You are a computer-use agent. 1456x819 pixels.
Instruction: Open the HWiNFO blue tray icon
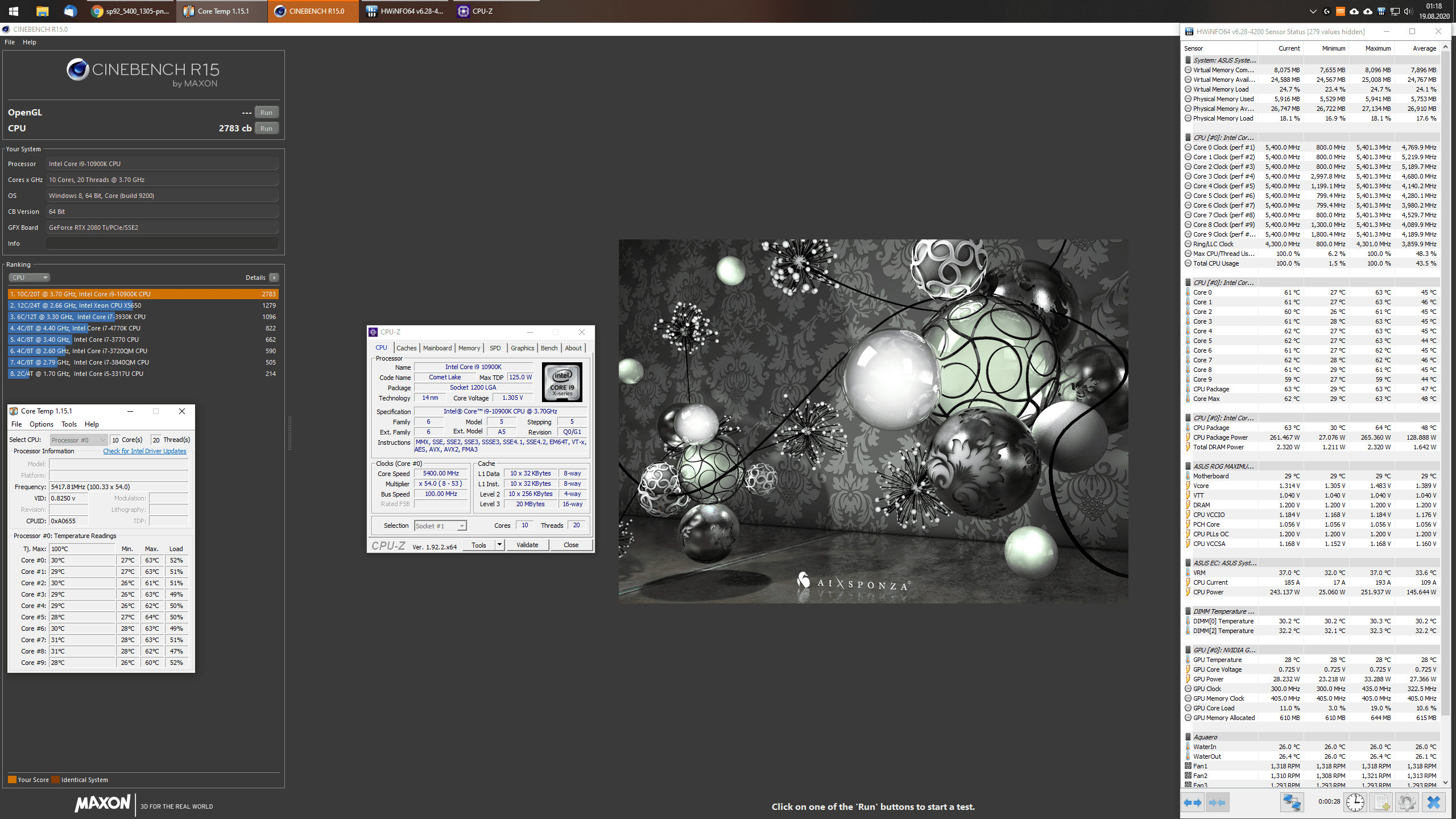(x=1381, y=11)
